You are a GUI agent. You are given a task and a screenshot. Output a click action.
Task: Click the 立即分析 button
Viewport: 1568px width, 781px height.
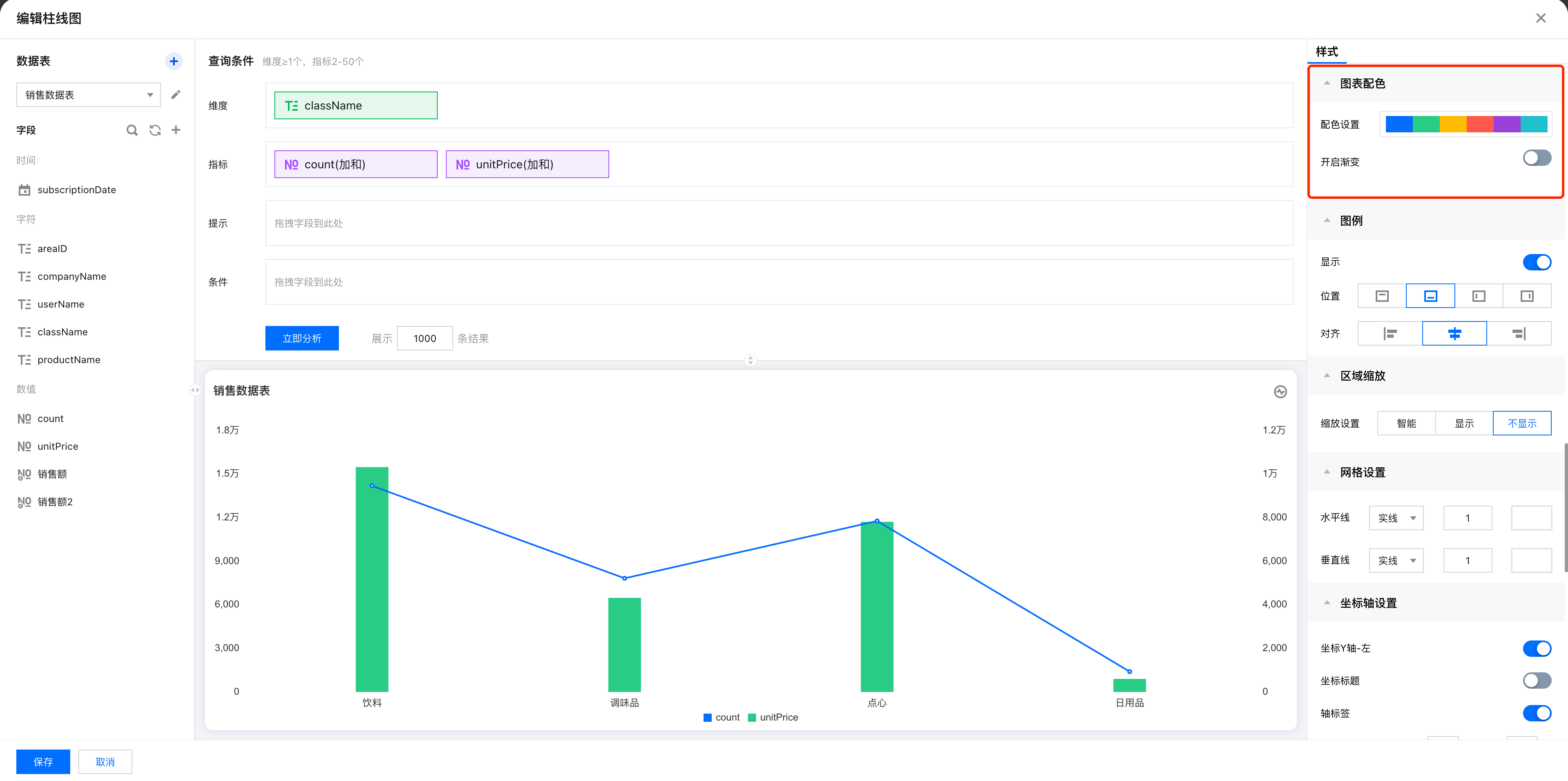(x=302, y=339)
